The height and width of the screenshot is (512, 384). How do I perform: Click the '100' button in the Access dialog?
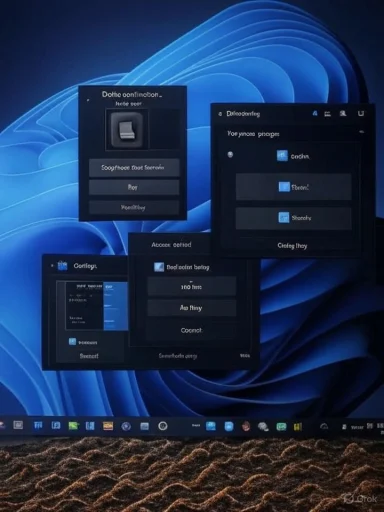[x=192, y=286]
